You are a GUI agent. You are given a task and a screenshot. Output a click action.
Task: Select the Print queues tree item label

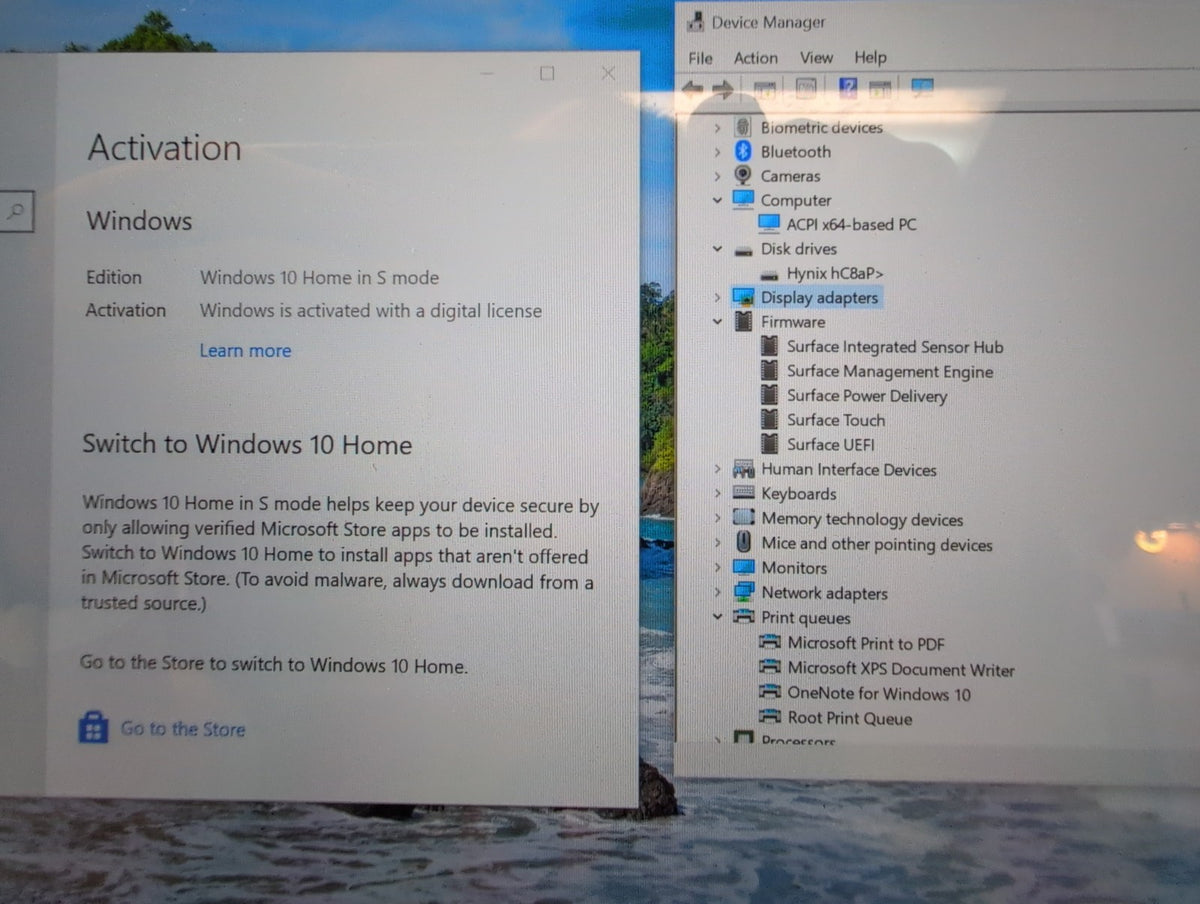tap(806, 618)
